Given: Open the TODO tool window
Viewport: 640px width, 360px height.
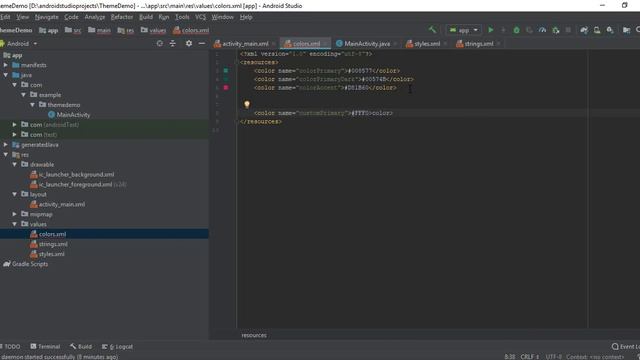Looking at the screenshot, I should click(11, 347).
